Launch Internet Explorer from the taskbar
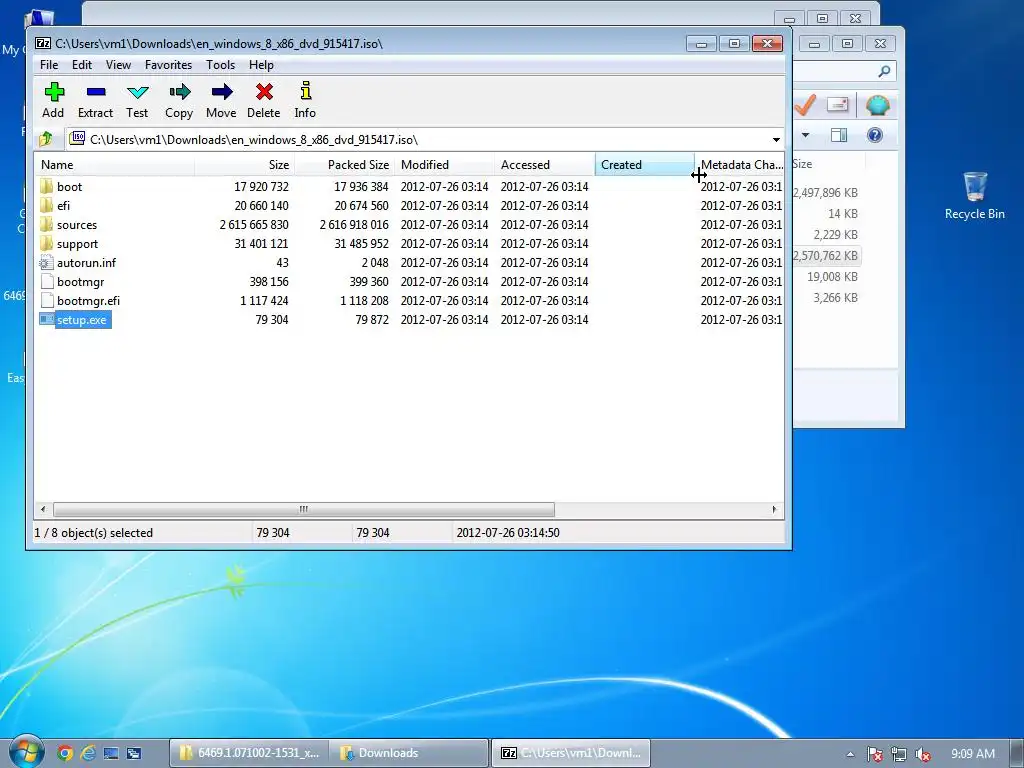The image size is (1024, 768). pyautogui.click(x=88, y=753)
